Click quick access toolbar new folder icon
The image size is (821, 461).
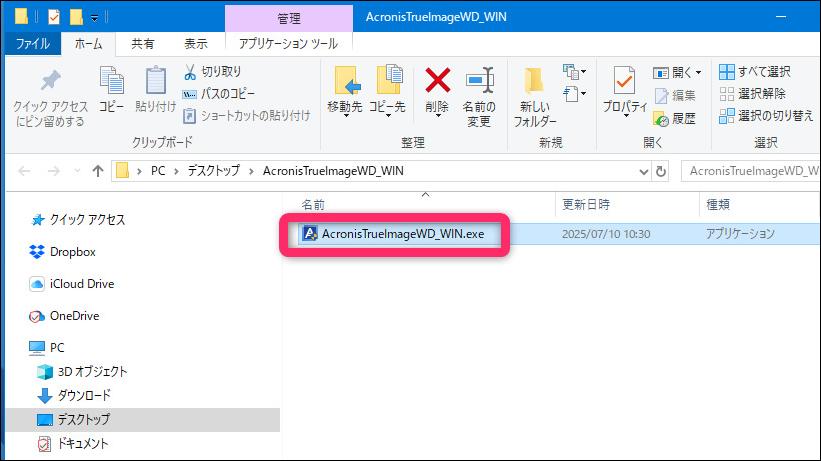76,17
